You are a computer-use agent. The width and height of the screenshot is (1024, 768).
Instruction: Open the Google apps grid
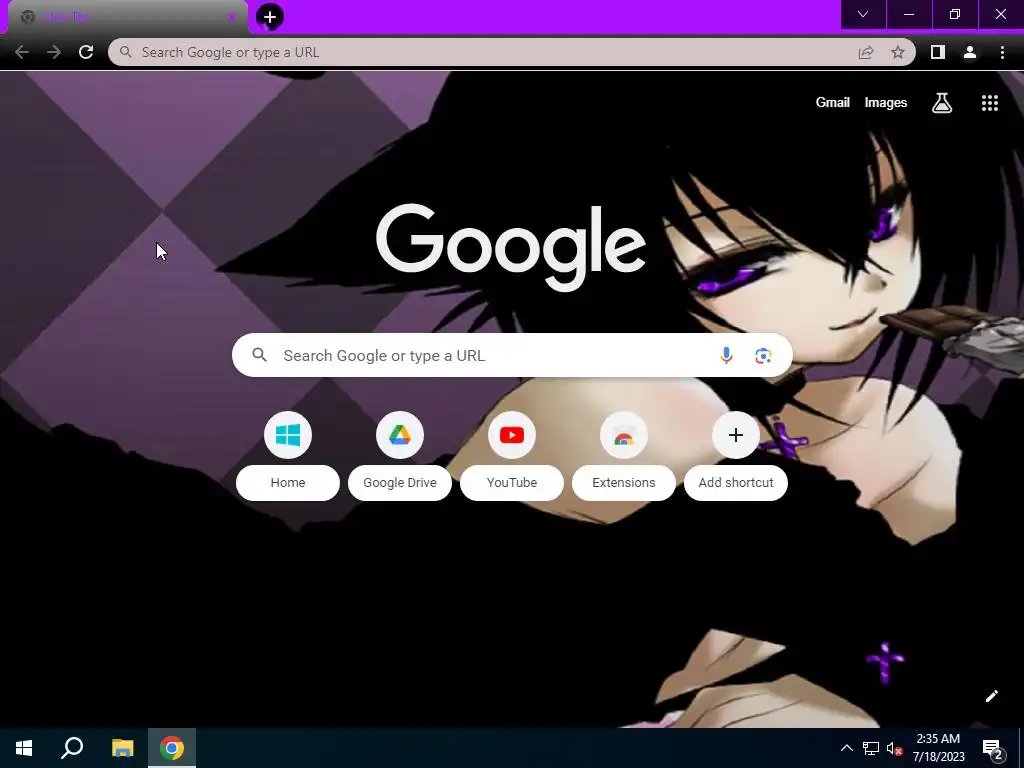coord(990,103)
